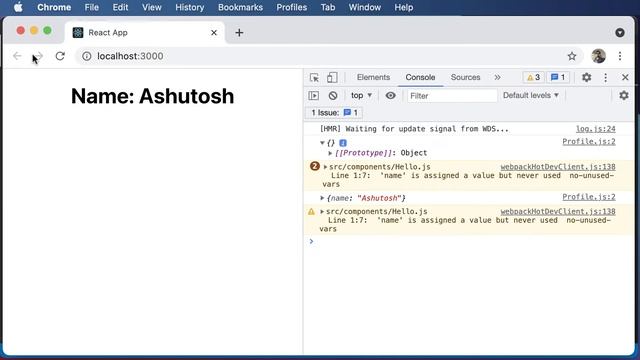
Task: Switch to the Console panel
Action: 420,78
